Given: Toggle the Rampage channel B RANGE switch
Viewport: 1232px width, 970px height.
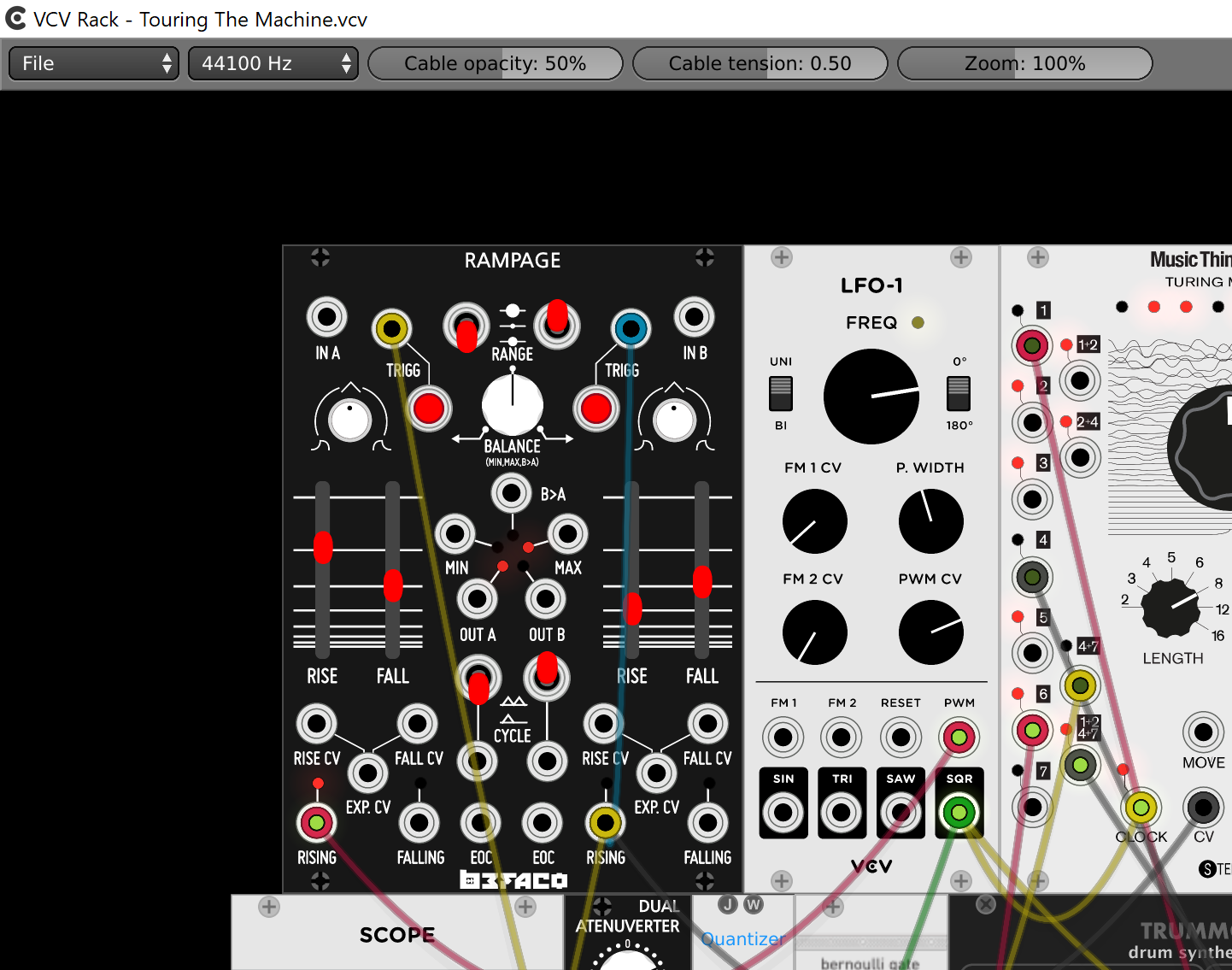Looking at the screenshot, I should tap(557, 325).
